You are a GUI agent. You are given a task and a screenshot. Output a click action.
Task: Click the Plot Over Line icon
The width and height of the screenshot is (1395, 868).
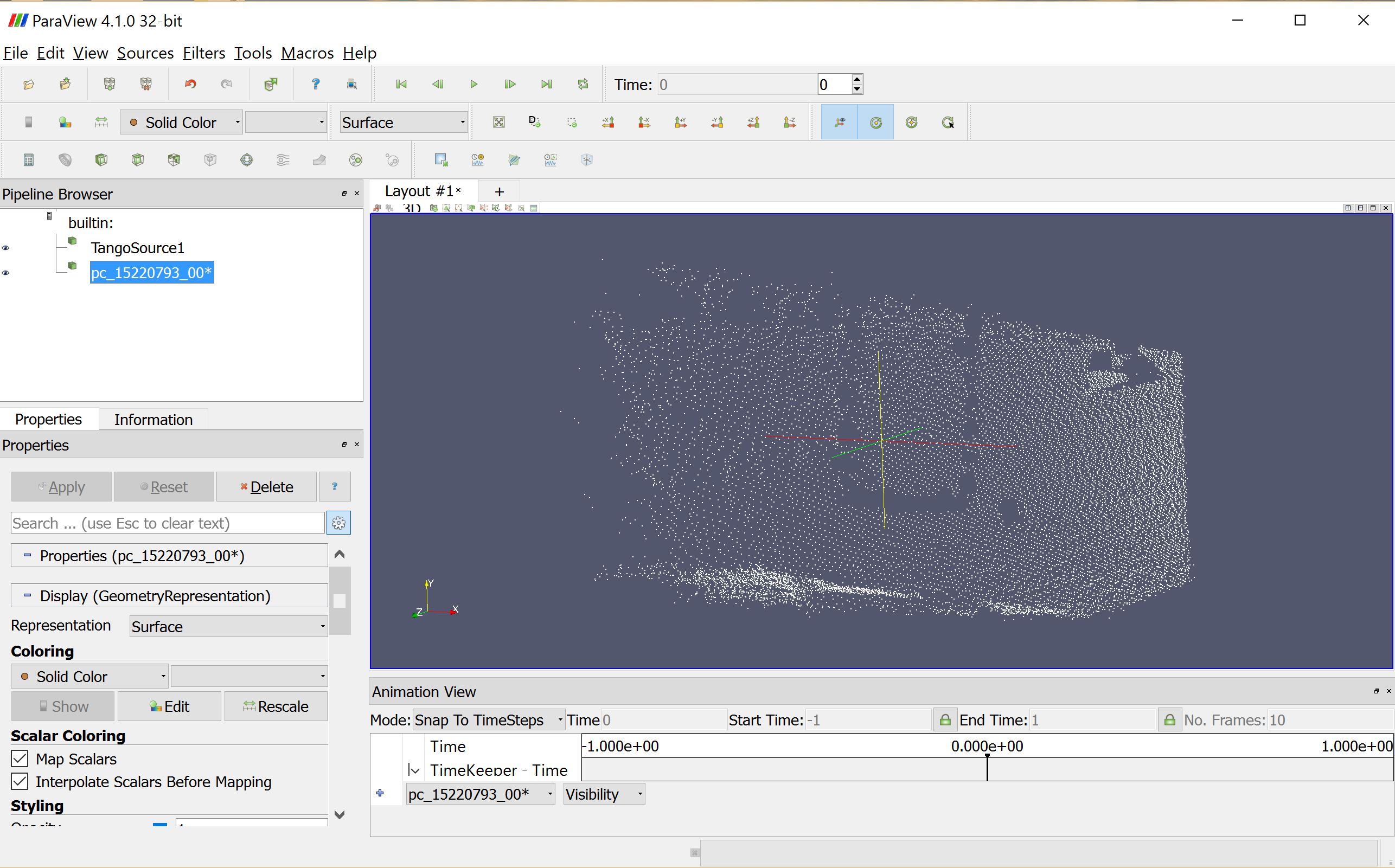click(514, 160)
